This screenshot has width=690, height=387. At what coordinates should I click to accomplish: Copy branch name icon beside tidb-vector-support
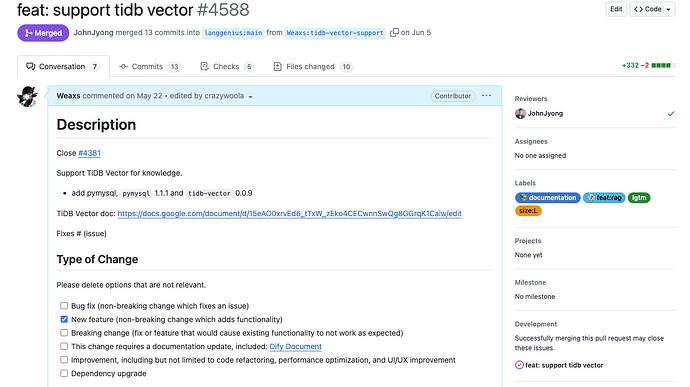click(394, 33)
